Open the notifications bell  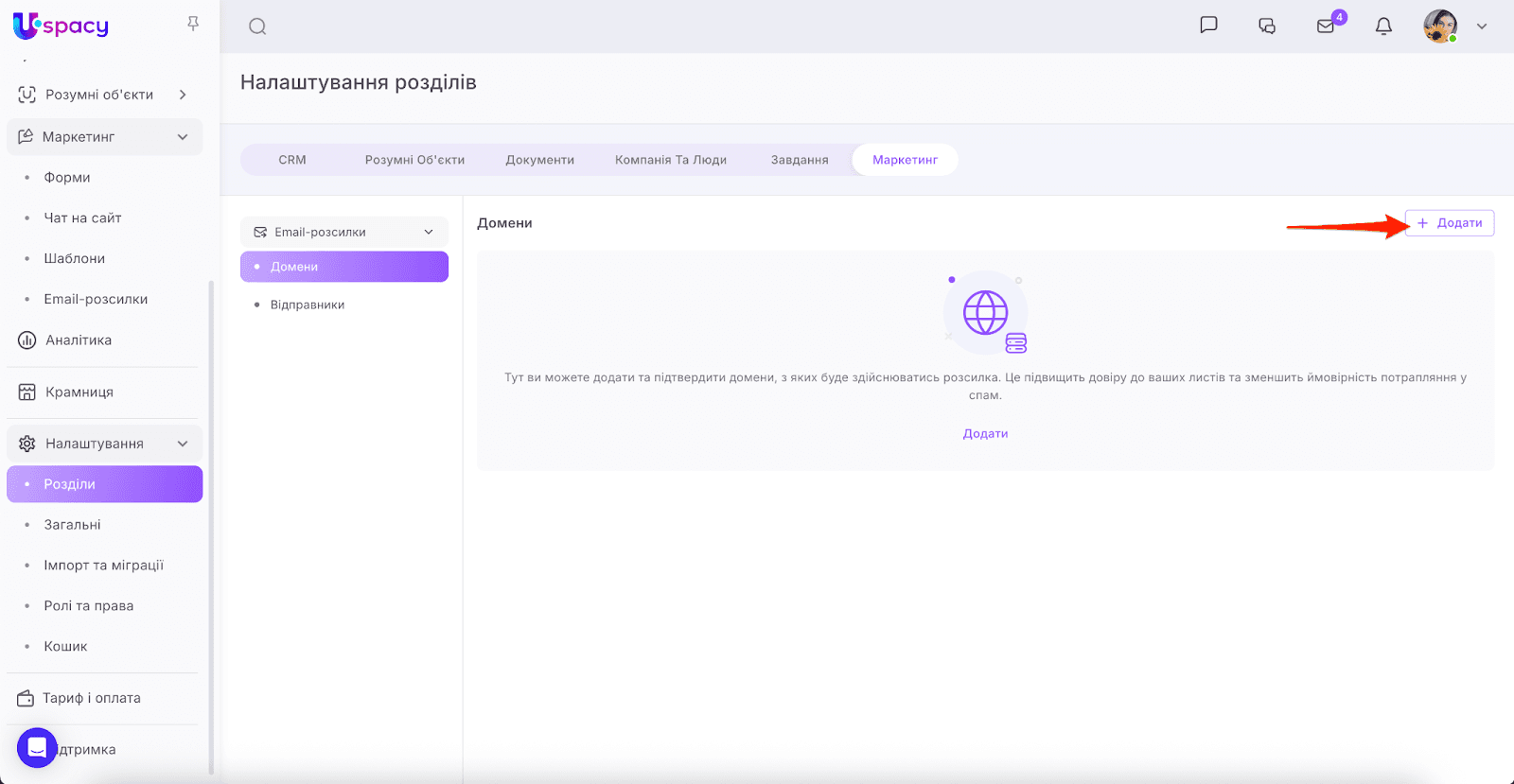1383,26
